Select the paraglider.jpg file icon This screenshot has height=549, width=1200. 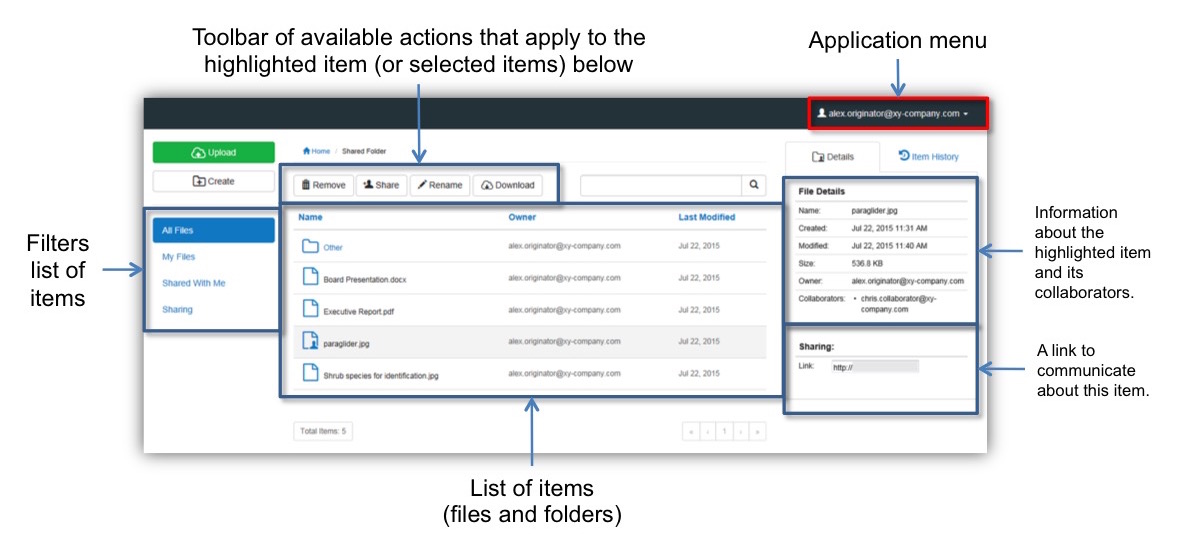pos(310,341)
